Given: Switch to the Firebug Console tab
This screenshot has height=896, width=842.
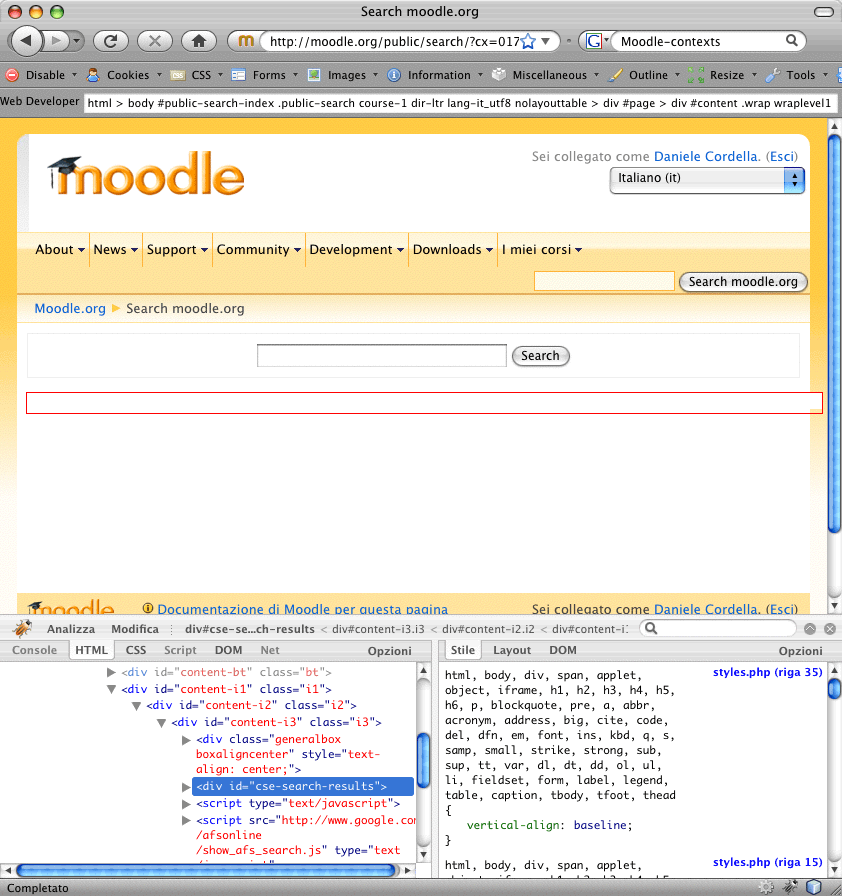Looking at the screenshot, I should coord(34,650).
